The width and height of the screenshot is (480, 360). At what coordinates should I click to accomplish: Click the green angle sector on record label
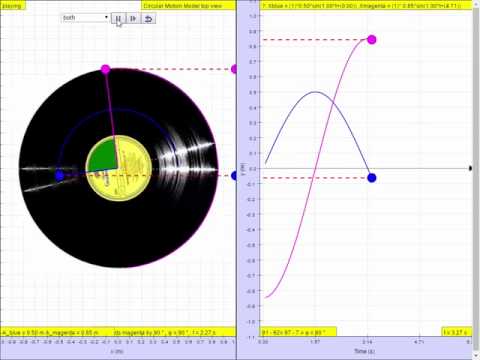click(103, 156)
